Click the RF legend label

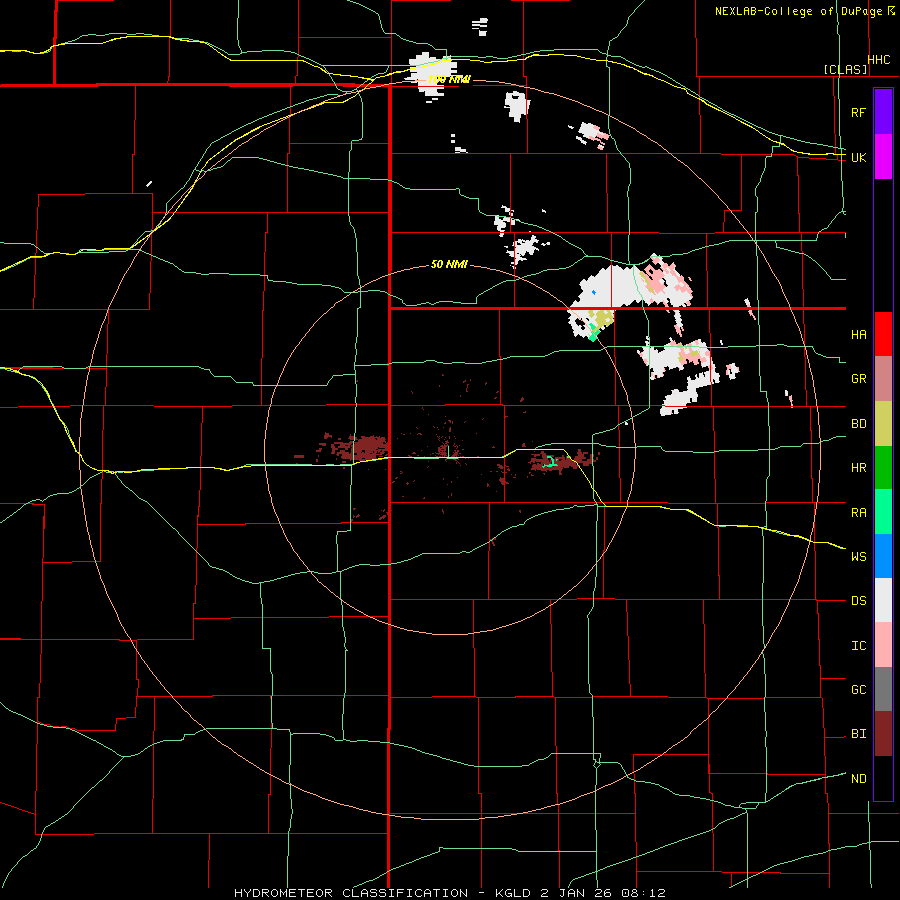click(x=858, y=112)
